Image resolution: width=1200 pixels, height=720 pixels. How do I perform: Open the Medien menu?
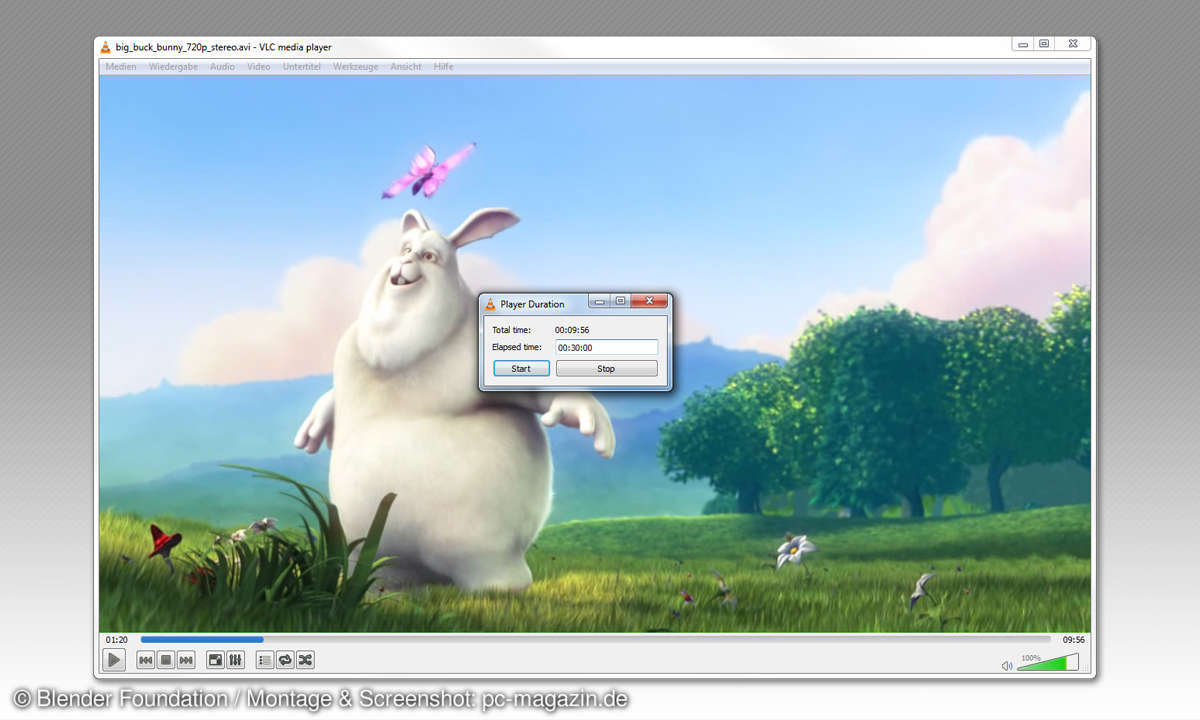click(121, 67)
